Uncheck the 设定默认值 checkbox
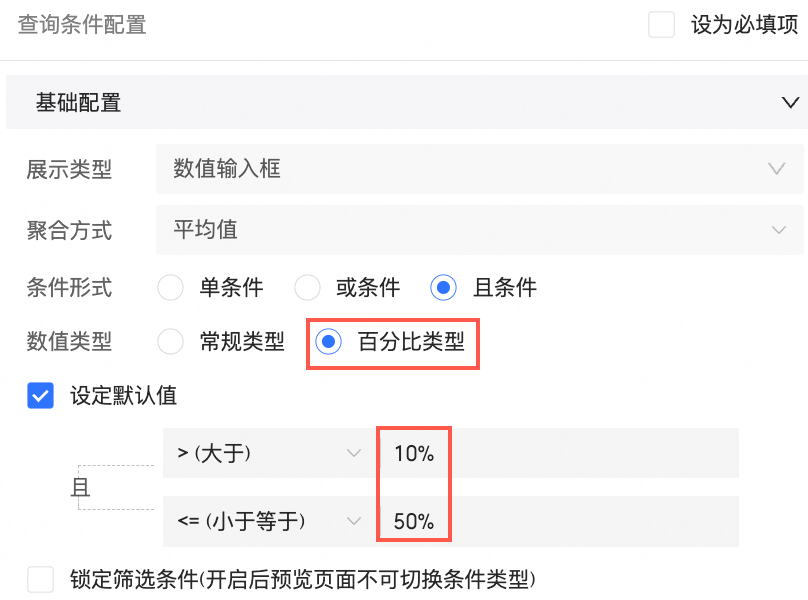 [41, 395]
